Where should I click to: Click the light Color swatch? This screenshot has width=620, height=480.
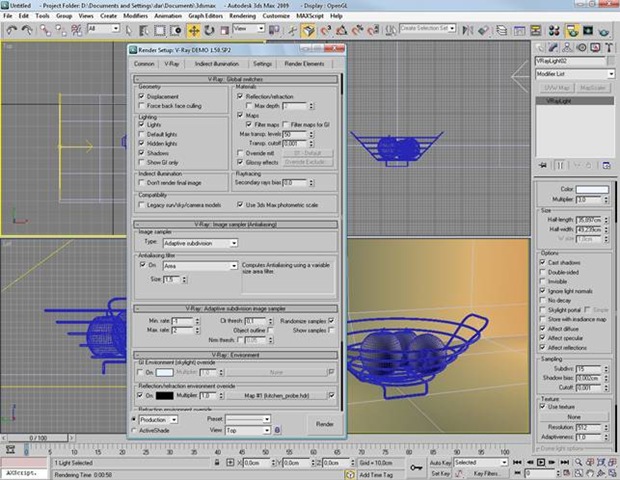pos(591,189)
